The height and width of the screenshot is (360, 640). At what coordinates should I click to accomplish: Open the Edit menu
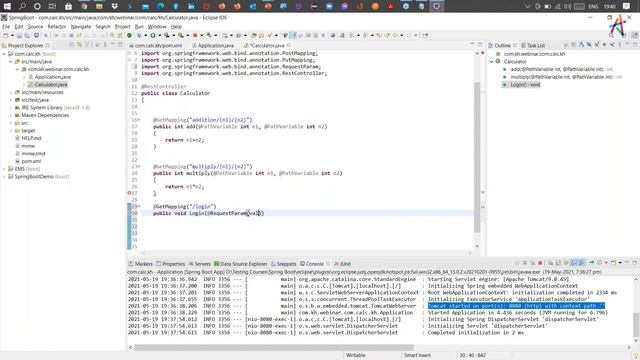pyautogui.click(x=19, y=27)
